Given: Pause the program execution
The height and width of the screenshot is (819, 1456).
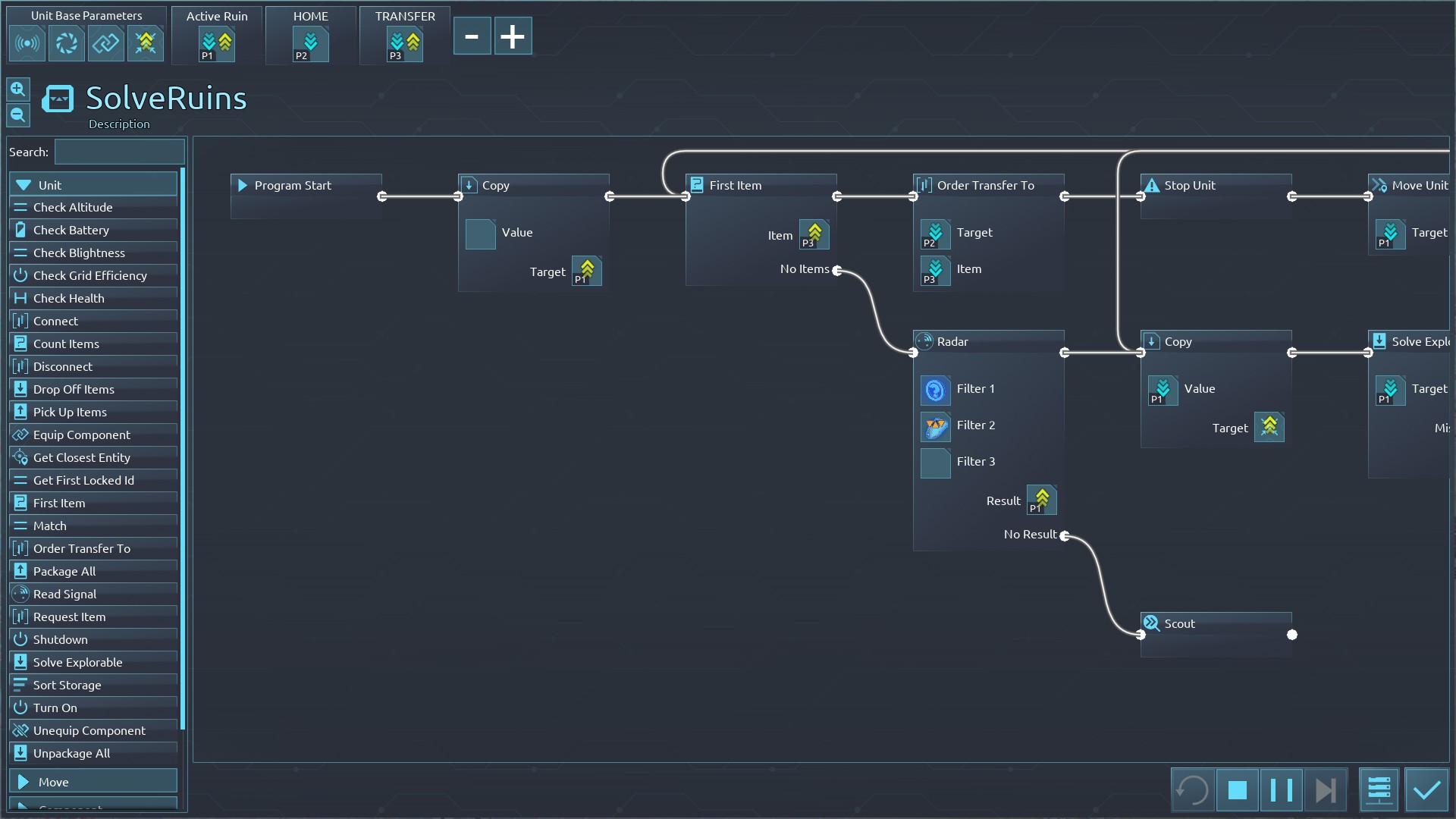Looking at the screenshot, I should 1281,790.
